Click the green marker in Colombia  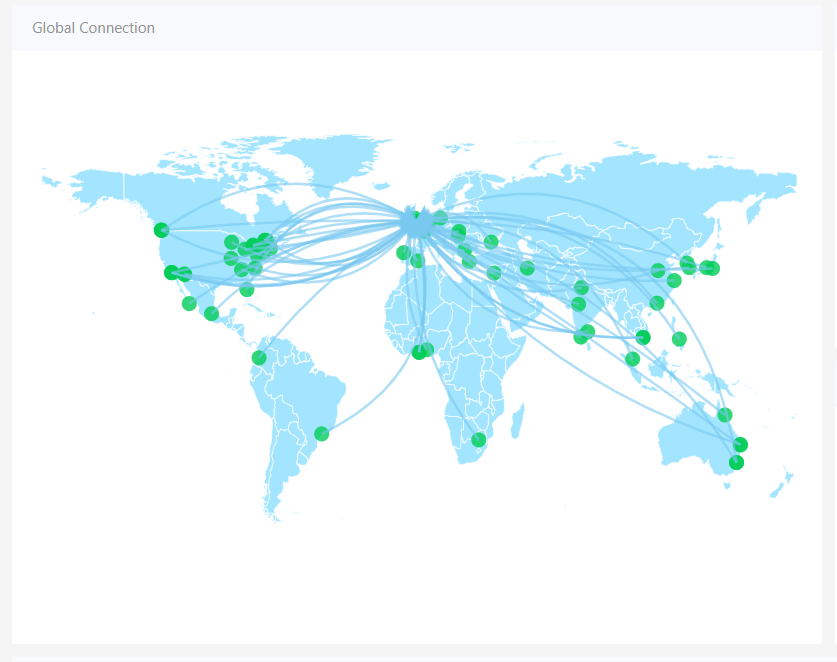[x=259, y=357]
